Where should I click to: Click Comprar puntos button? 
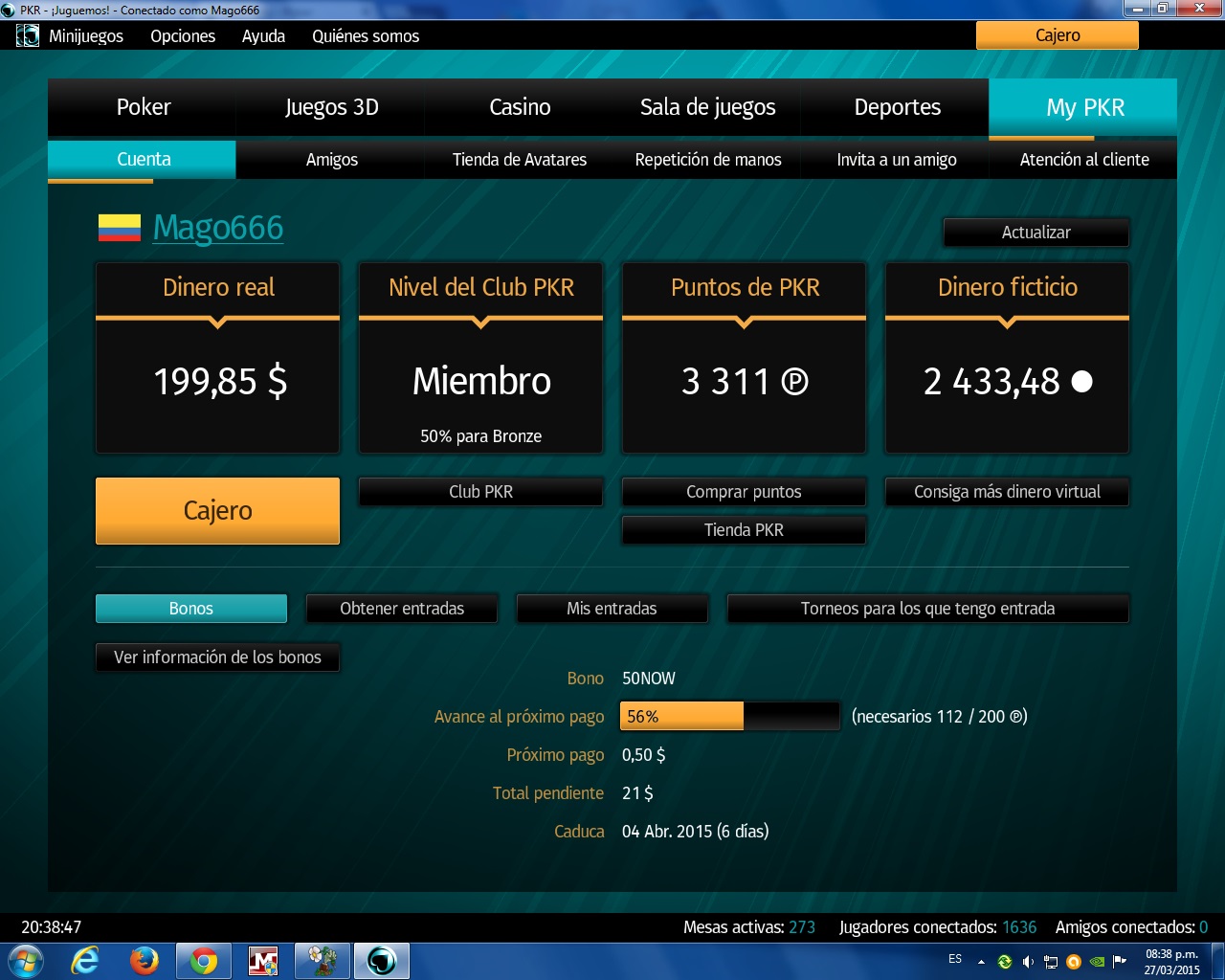744,492
